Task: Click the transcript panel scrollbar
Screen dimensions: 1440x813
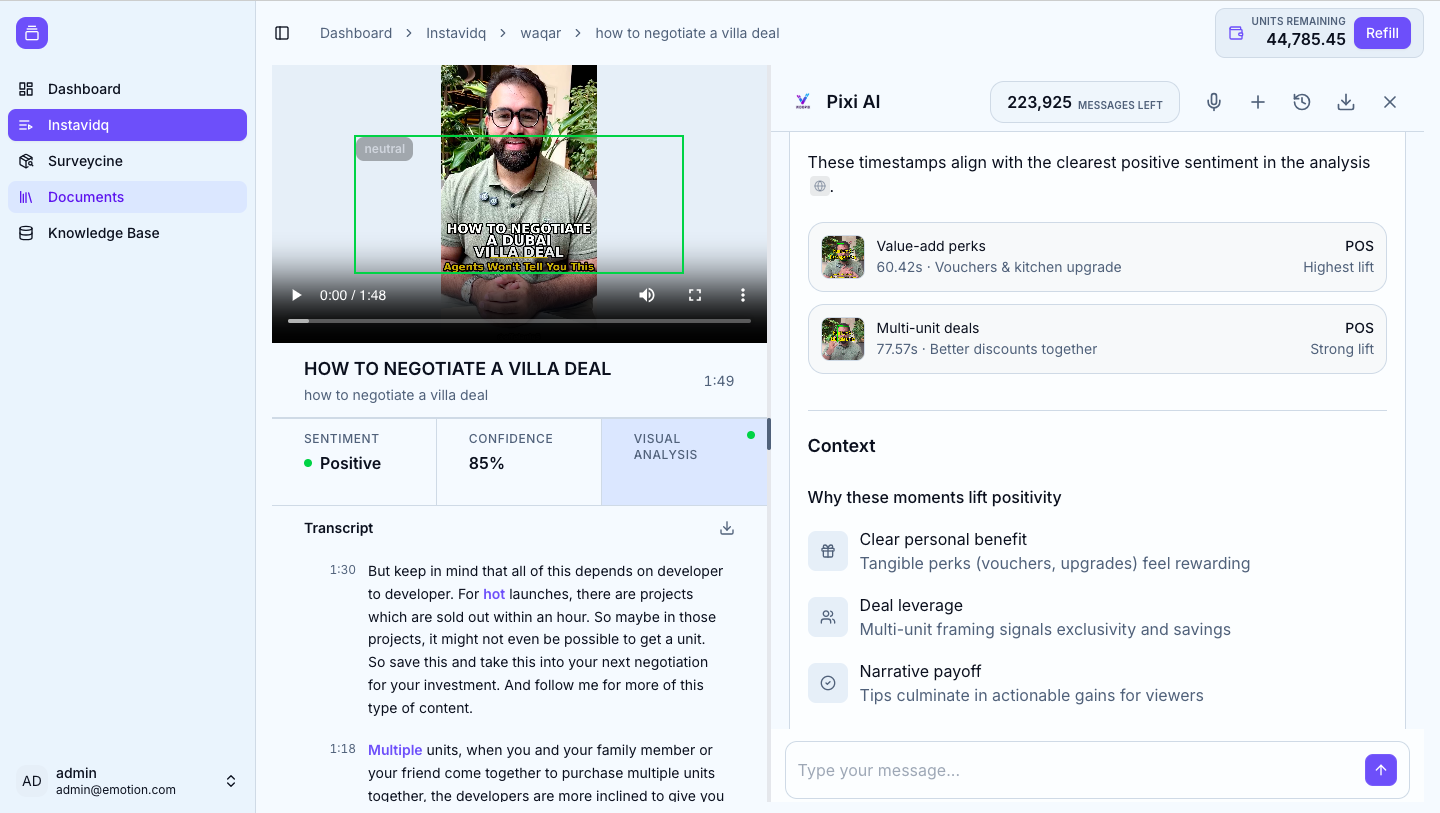Action: click(769, 434)
